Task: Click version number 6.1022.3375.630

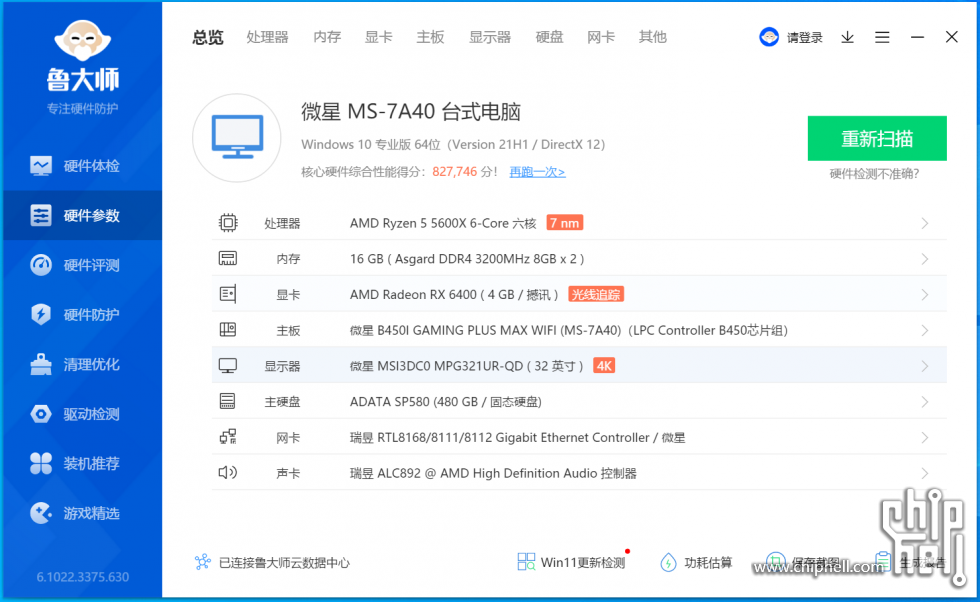Action: tap(82, 577)
